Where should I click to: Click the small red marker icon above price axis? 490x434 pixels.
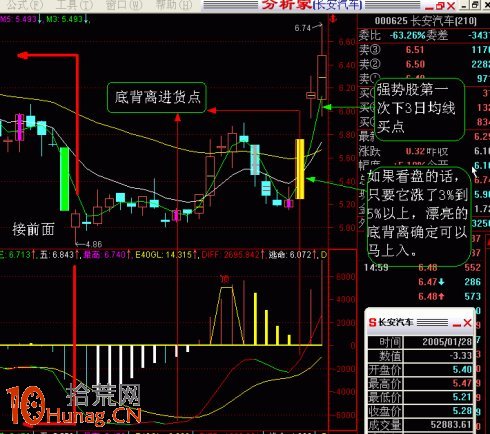pyautogui.click(x=332, y=20)
